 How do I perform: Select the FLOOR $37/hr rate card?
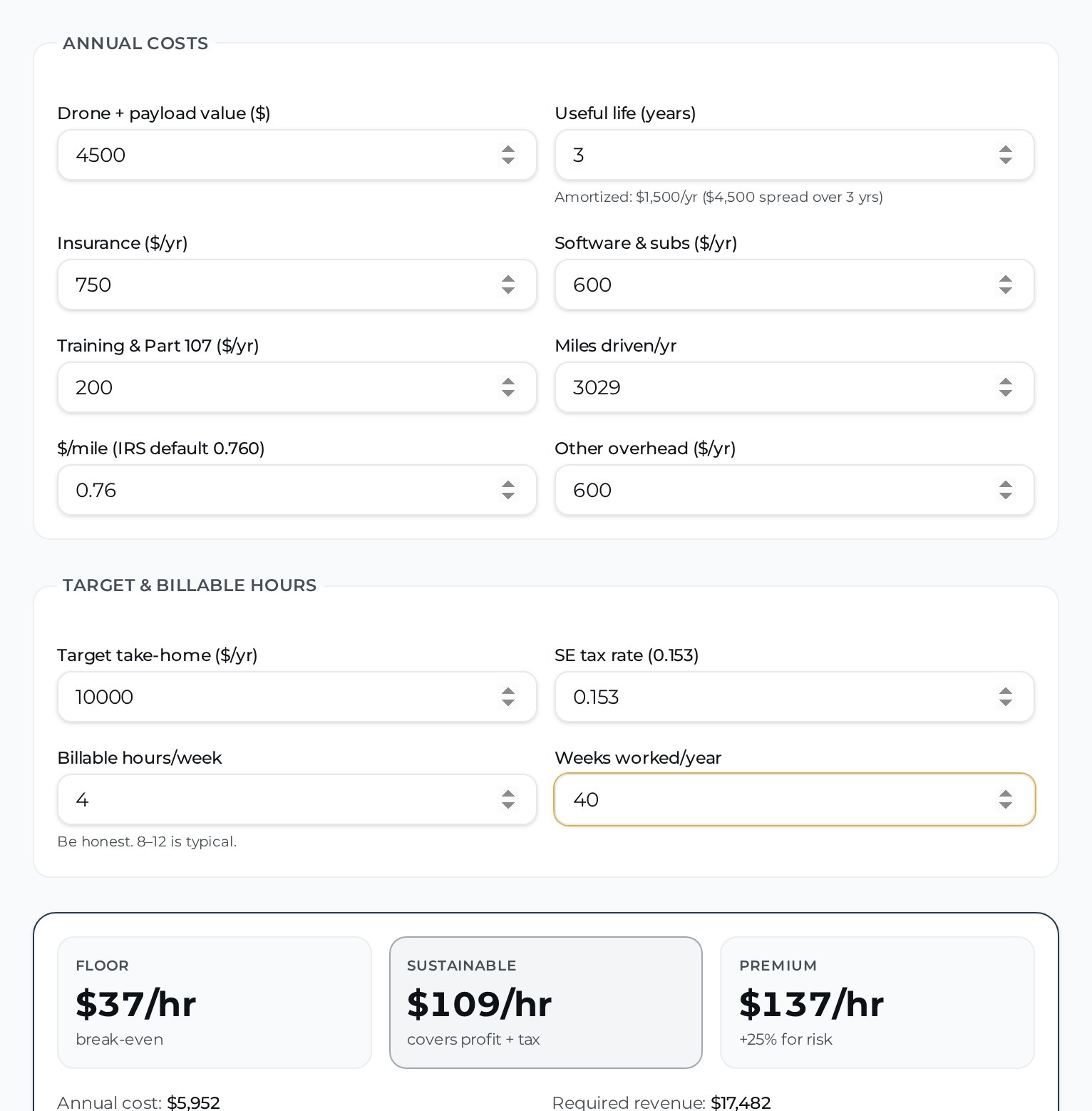click(215, 1003)
